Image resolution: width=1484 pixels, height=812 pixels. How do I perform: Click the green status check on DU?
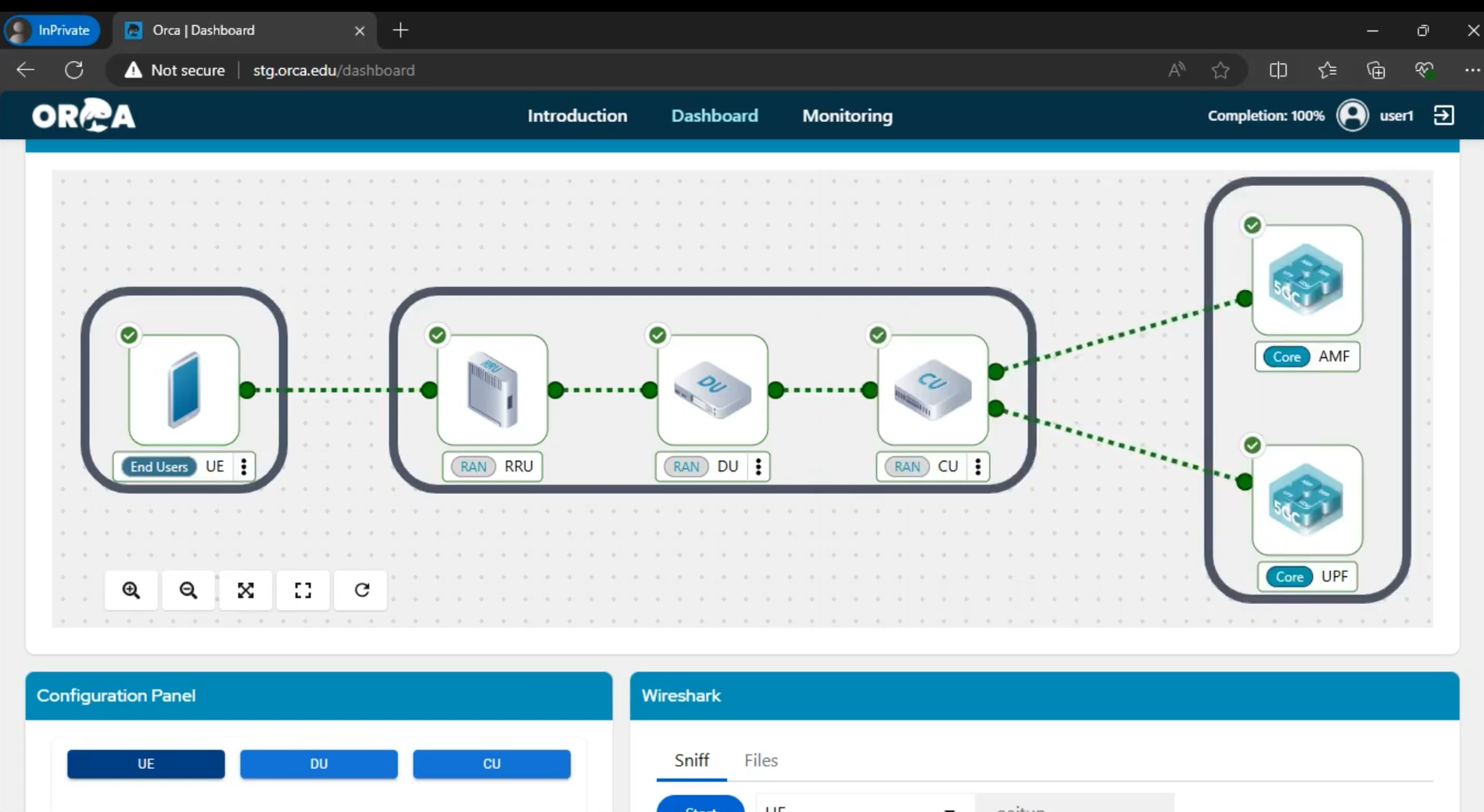click(x=658, y=335)
